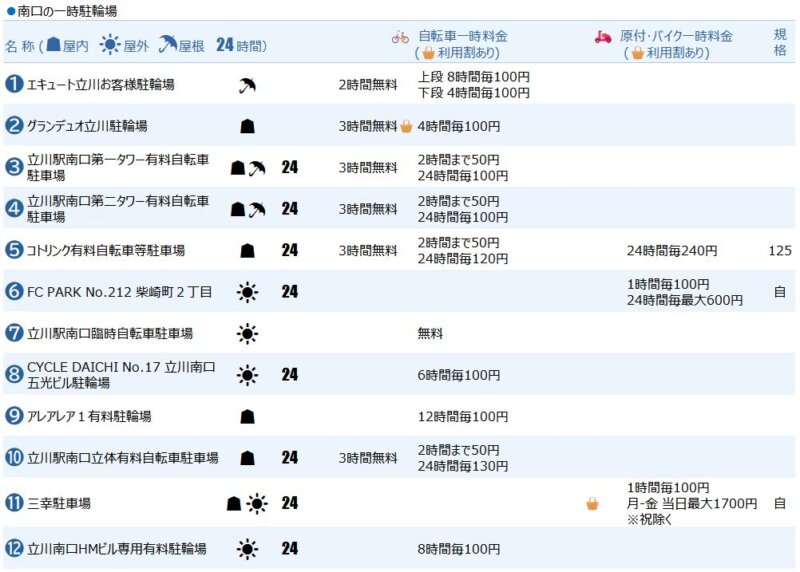This screenshot has width=800, height=572.
Task: Click the number 1 circle badge
Action: [x=14, y=84]
